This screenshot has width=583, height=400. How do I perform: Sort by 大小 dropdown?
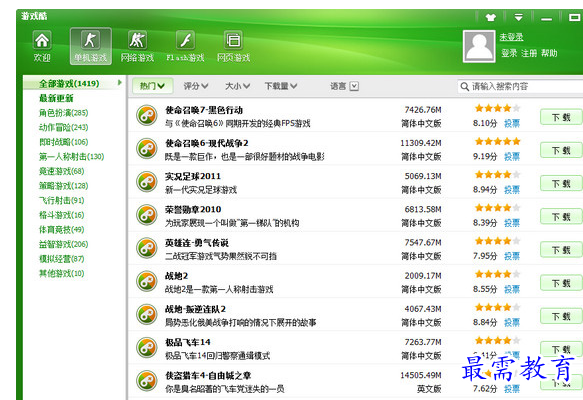coord(237,86)
